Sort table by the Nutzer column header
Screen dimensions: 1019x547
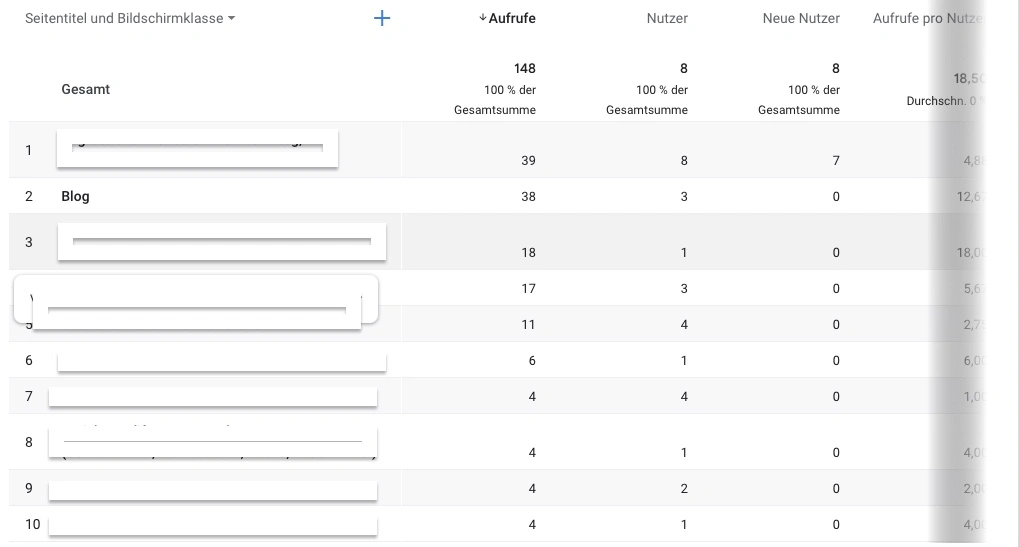667,18
